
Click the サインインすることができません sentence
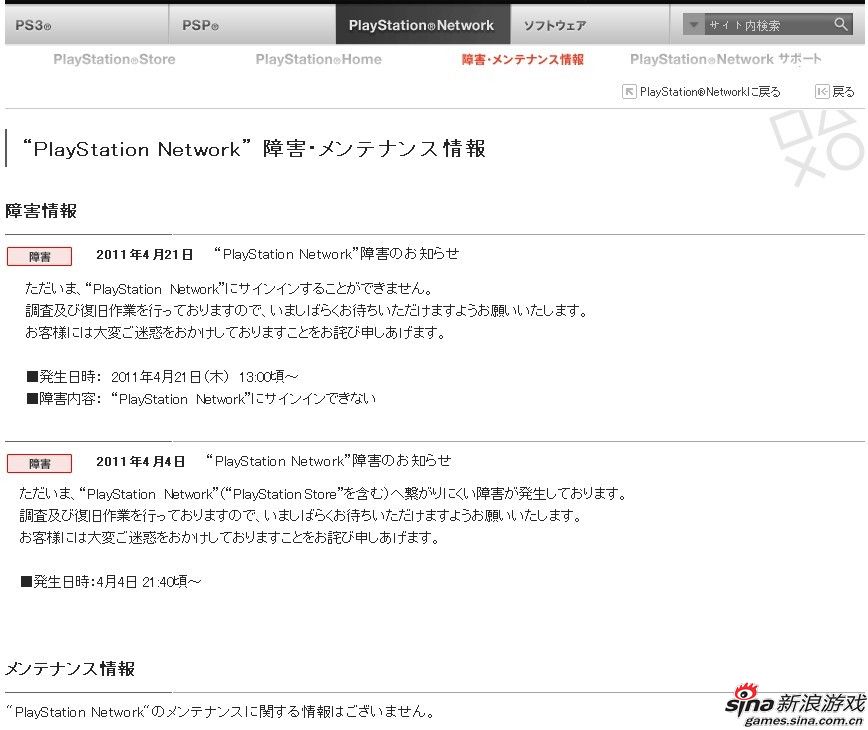(229, 288)
